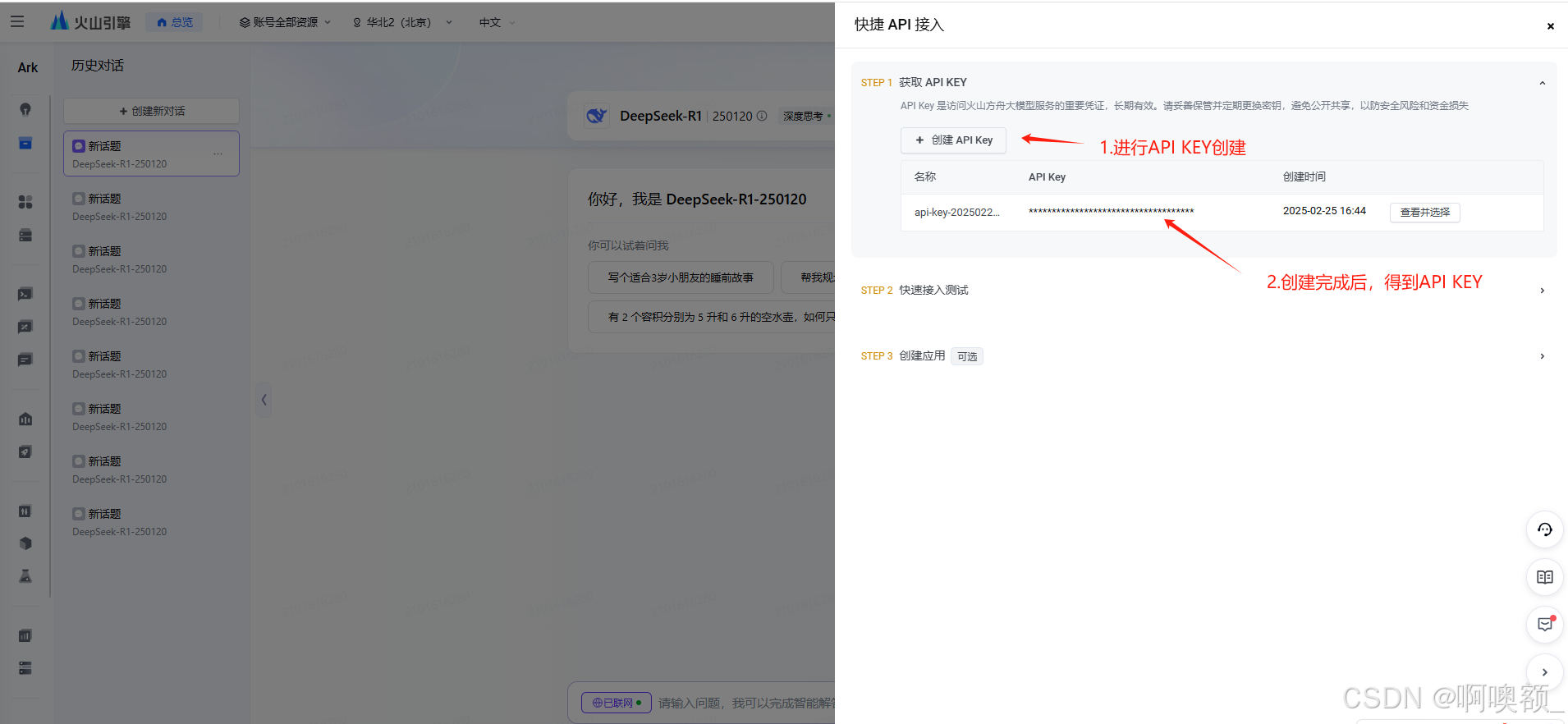This screenshot has height=724, width=1568.
Task: Open the chat bubble with X sidebar icon
Action: (25, 327)
